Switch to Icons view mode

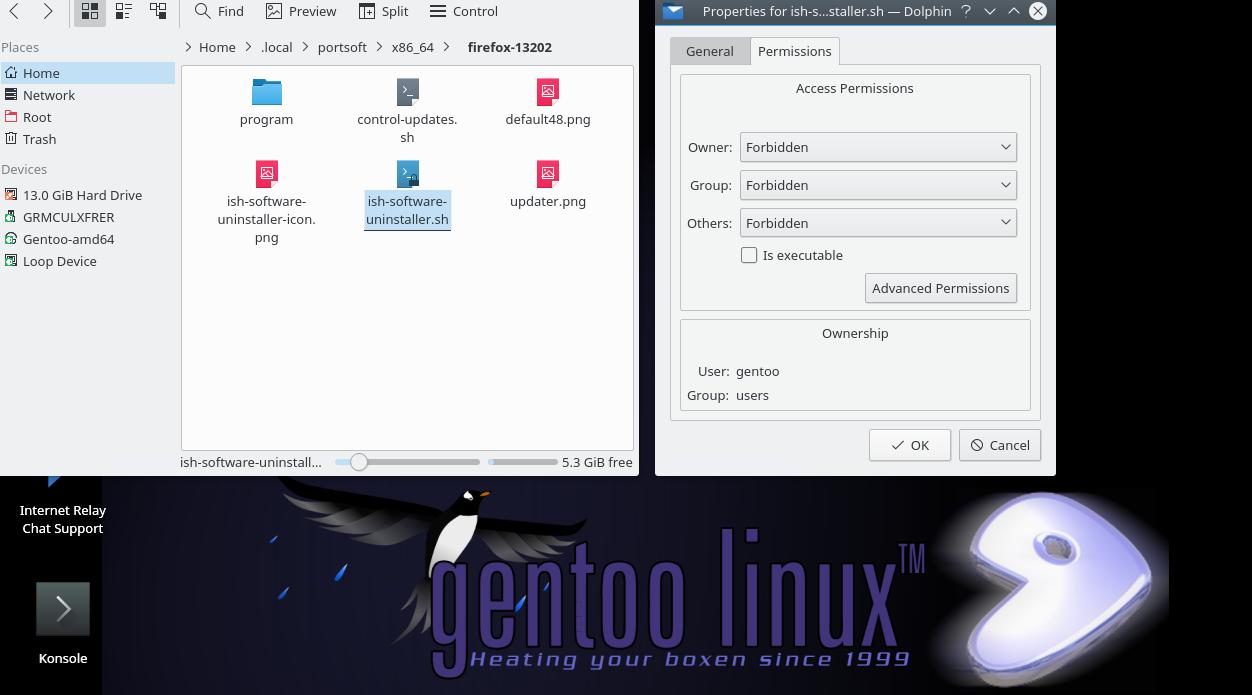90,11
